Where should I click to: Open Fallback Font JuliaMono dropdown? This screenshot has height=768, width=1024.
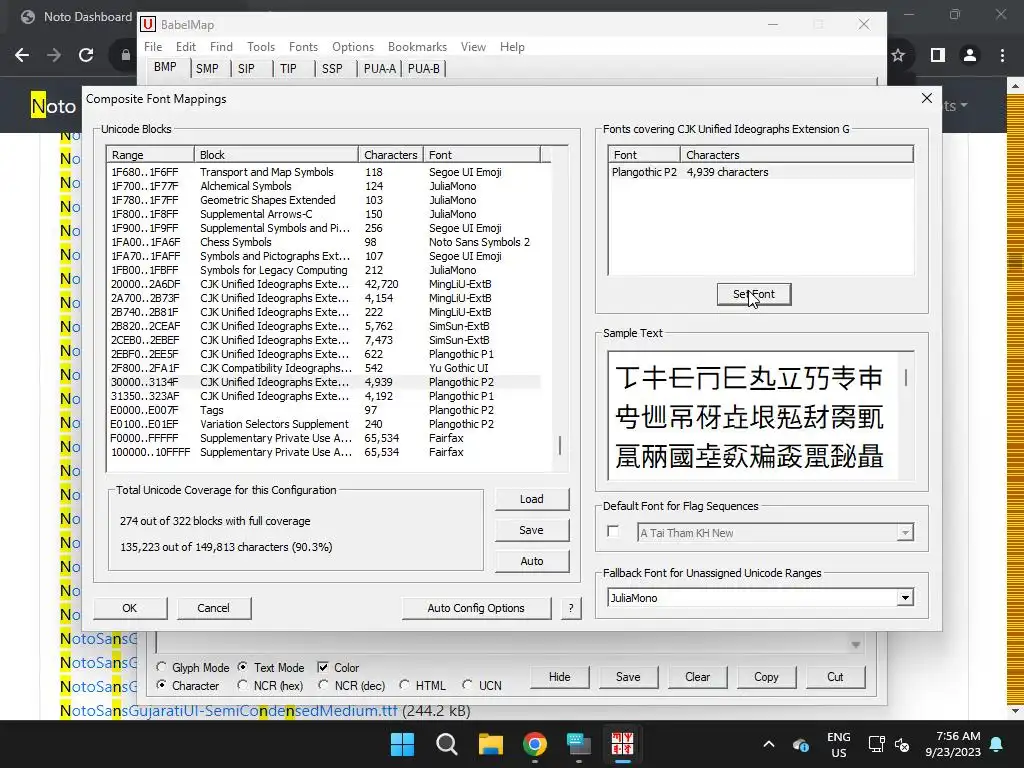pos(904,598)
